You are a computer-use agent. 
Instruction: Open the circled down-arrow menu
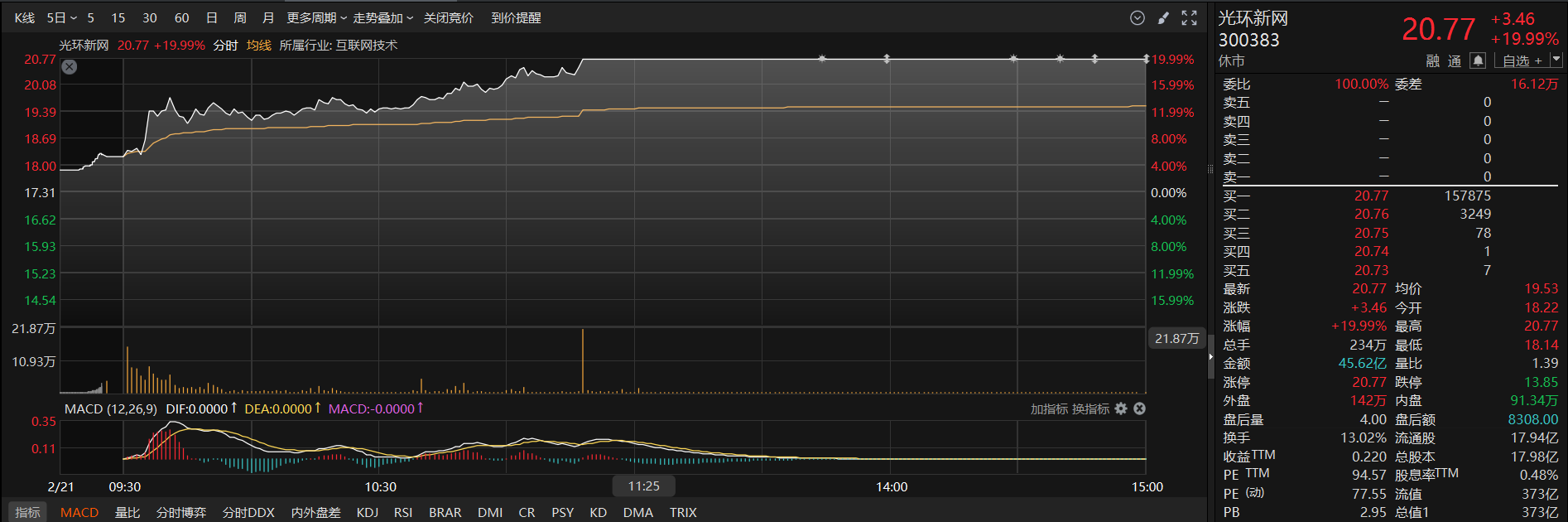point(1138,17)
